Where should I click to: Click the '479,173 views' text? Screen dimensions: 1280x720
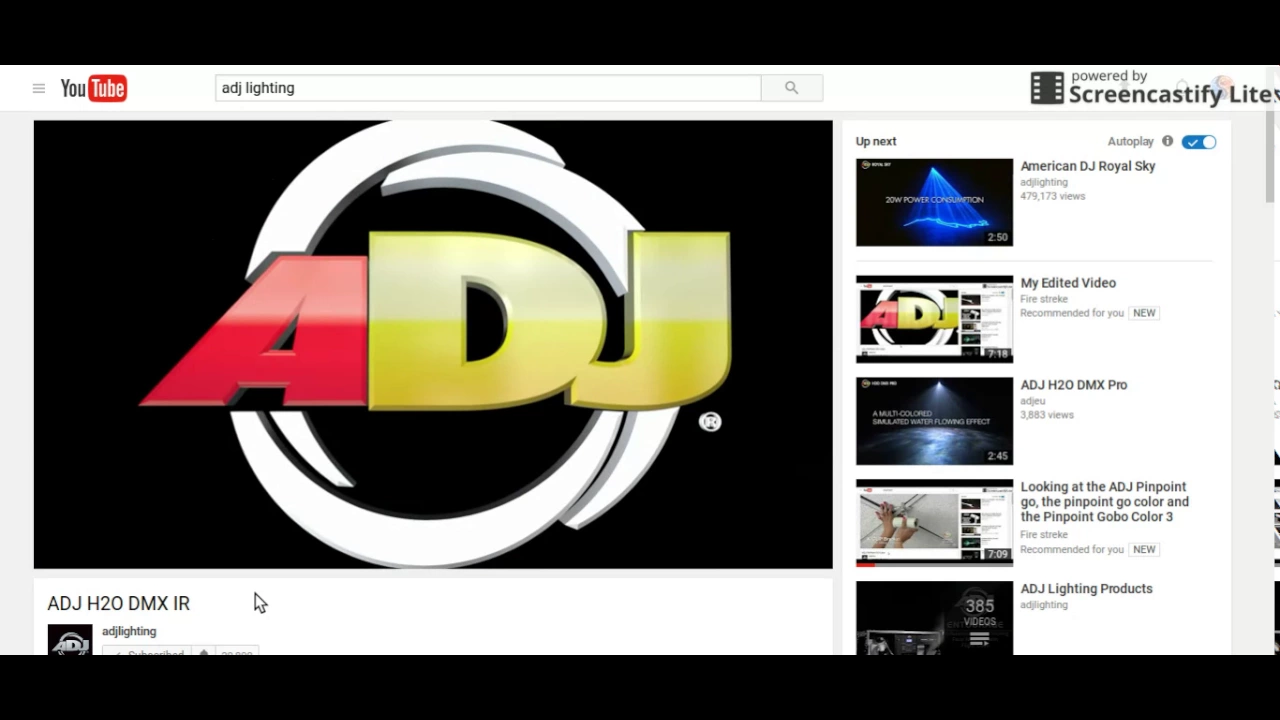coord(1052,196)
